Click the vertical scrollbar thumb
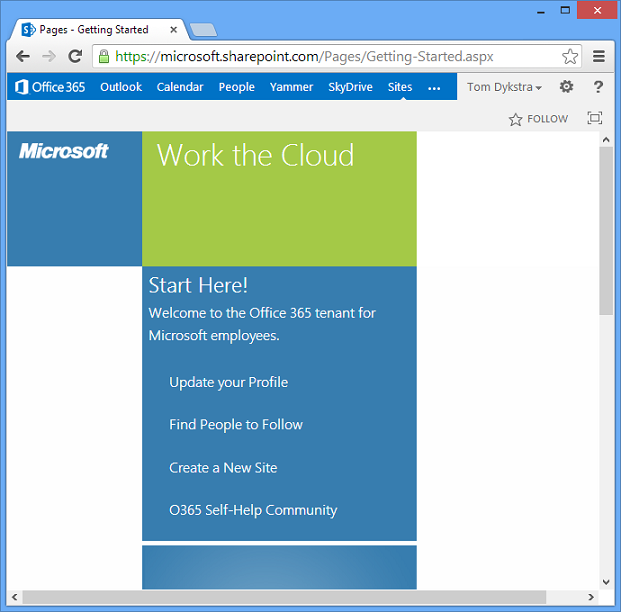This screenshot has width=621, height=612. pyautogui.click(x=606, y=231)
